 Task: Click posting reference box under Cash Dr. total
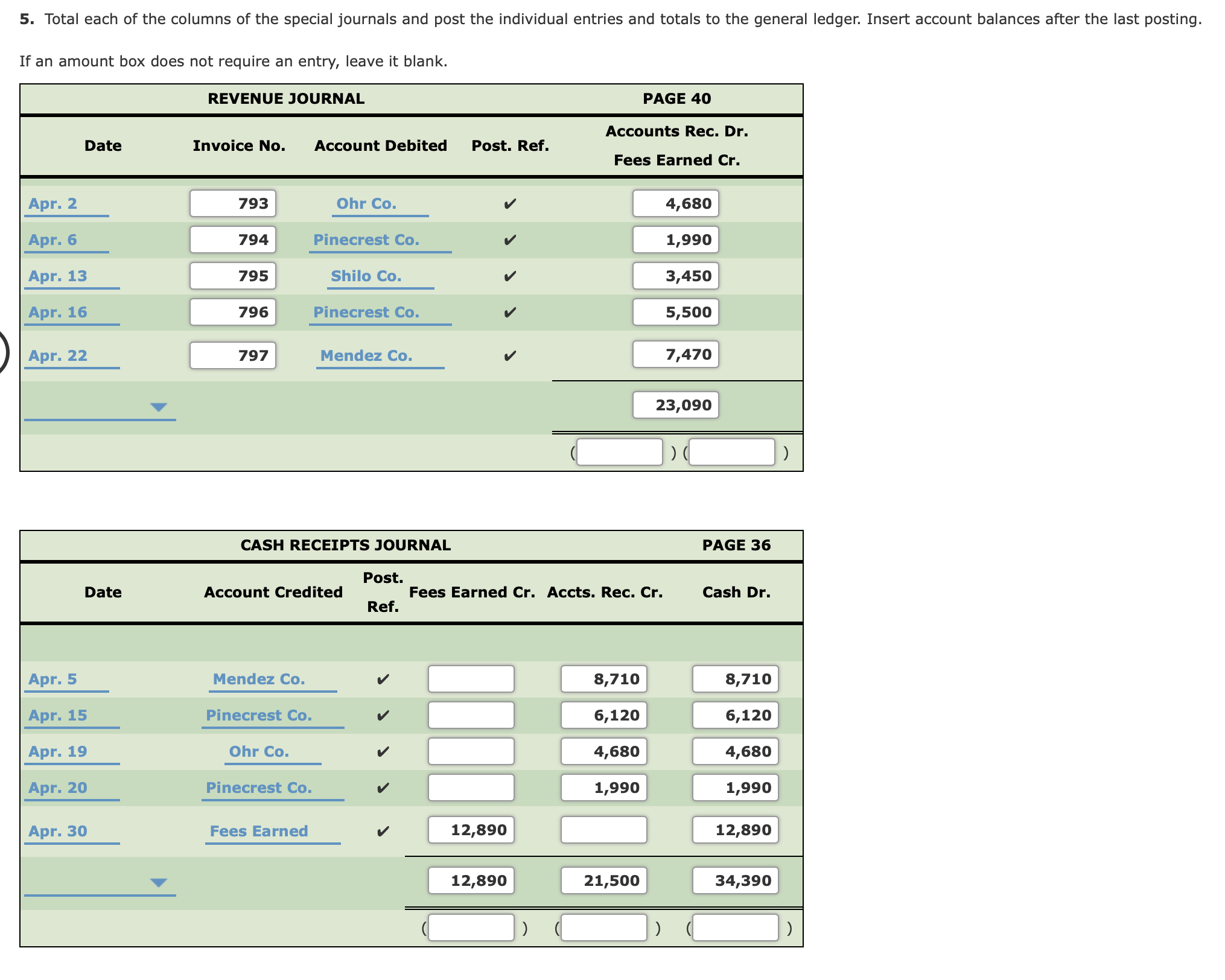tap(735, 927)
